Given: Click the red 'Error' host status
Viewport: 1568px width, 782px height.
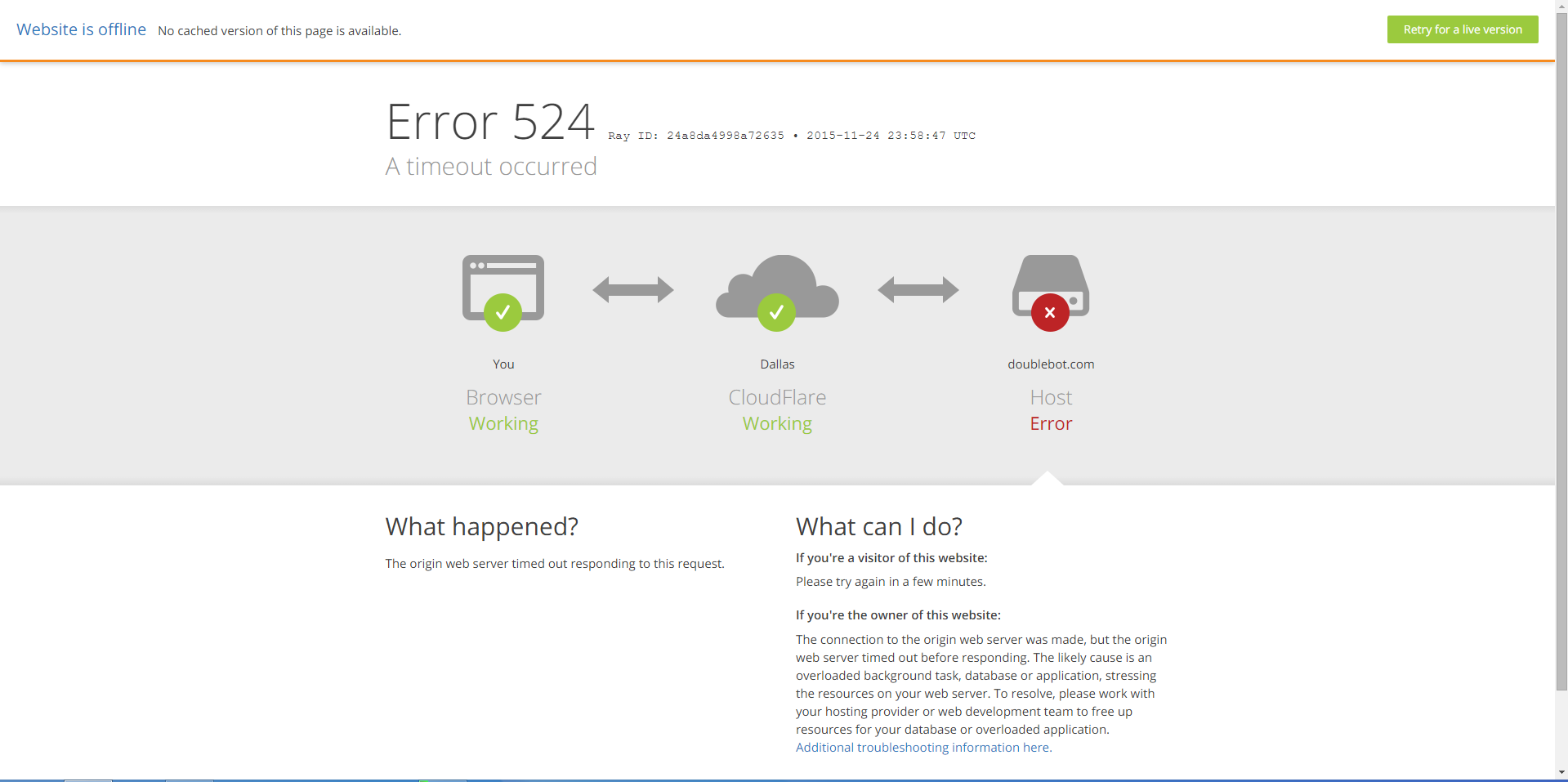Looking at the screenshot, I should [x=1051, y=423].
